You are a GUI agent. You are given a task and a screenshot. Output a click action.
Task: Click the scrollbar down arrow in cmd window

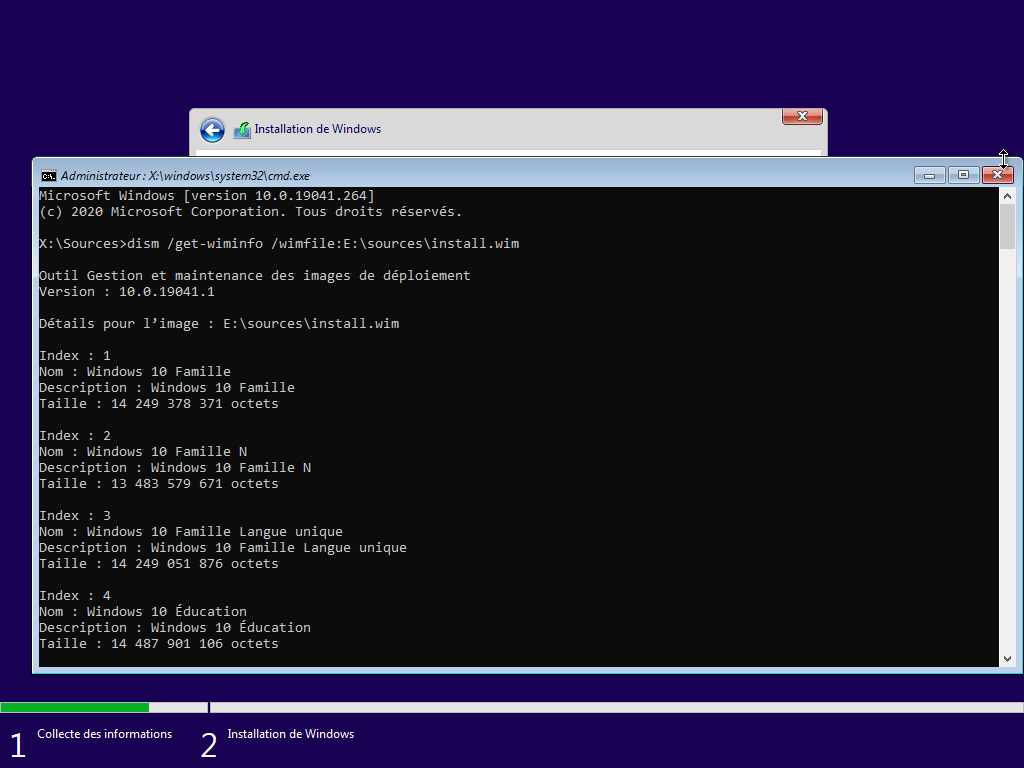(1007, 659)
